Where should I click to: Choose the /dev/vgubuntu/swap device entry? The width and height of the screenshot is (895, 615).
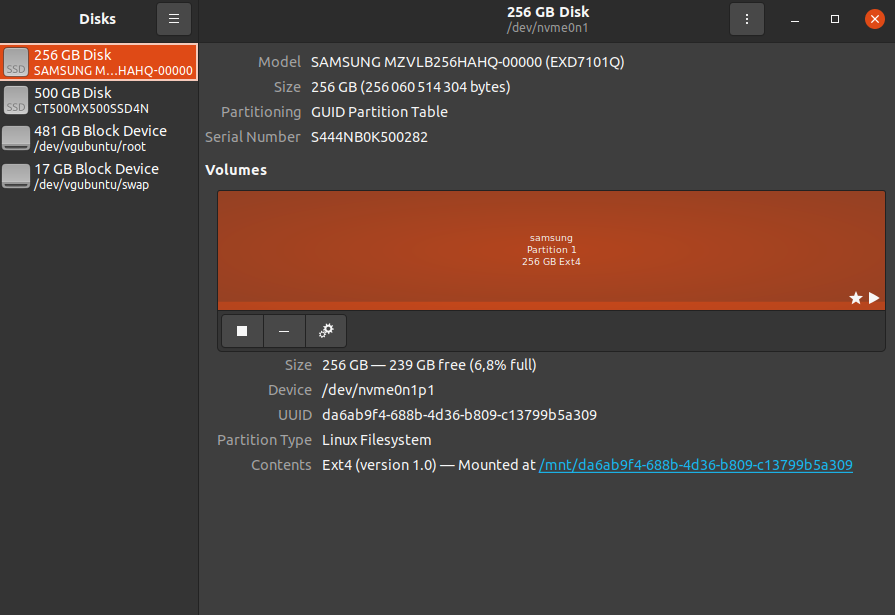point(99,176)
